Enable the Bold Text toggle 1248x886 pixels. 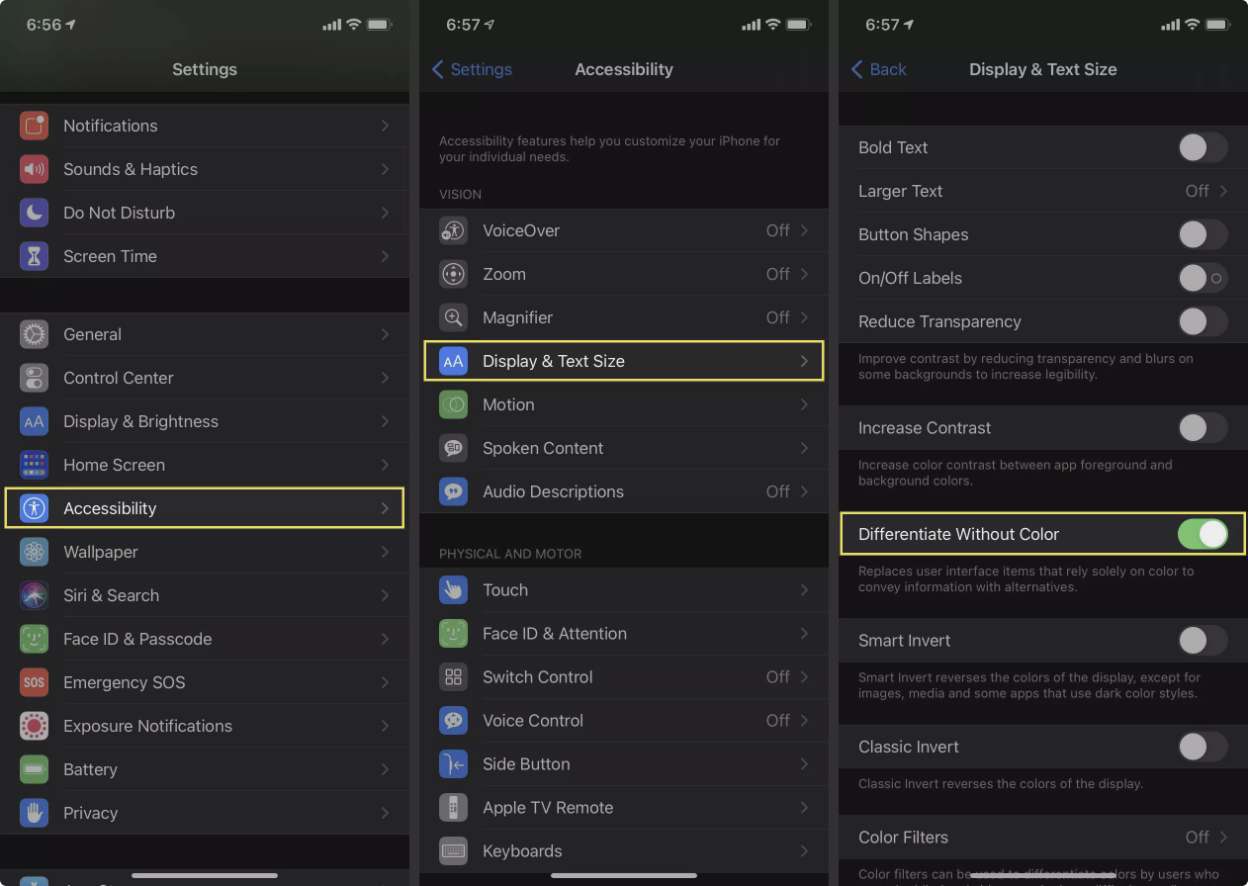pyautogui.click(x=1201, y=148)
